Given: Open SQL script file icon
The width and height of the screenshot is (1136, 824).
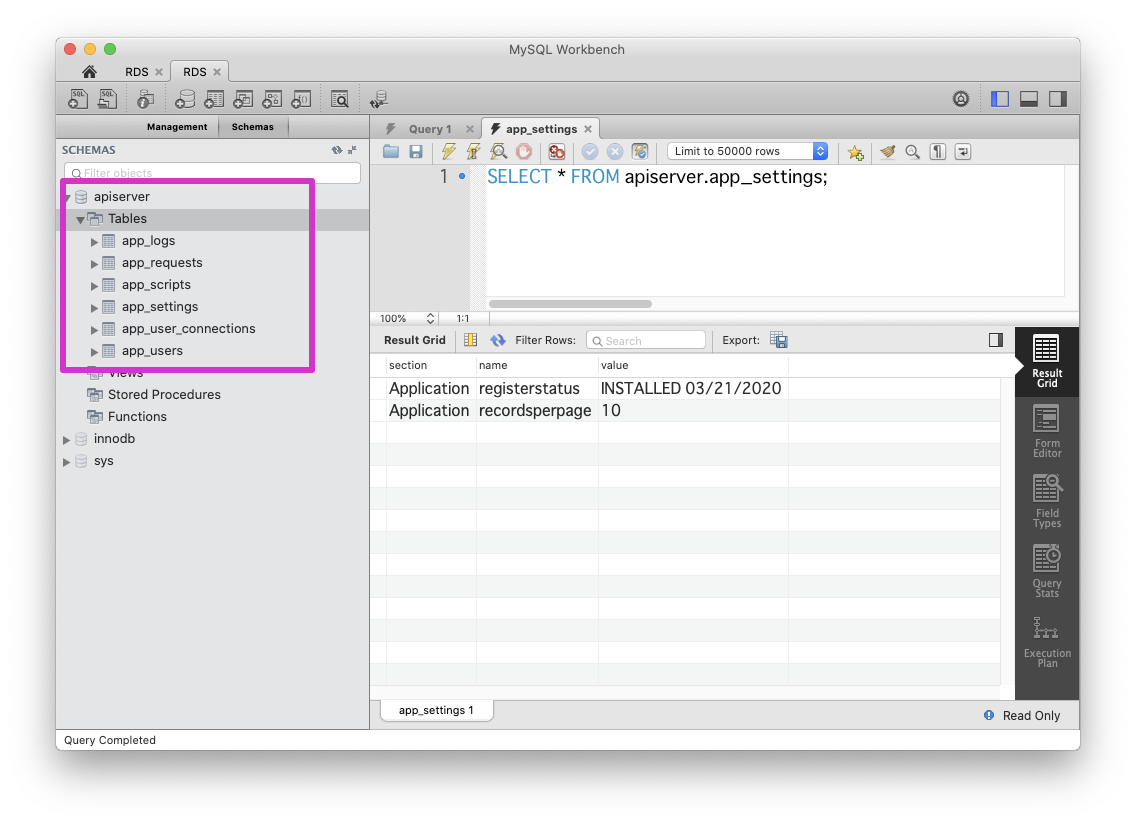Looking at the screenshot, I should click(107, 99).
